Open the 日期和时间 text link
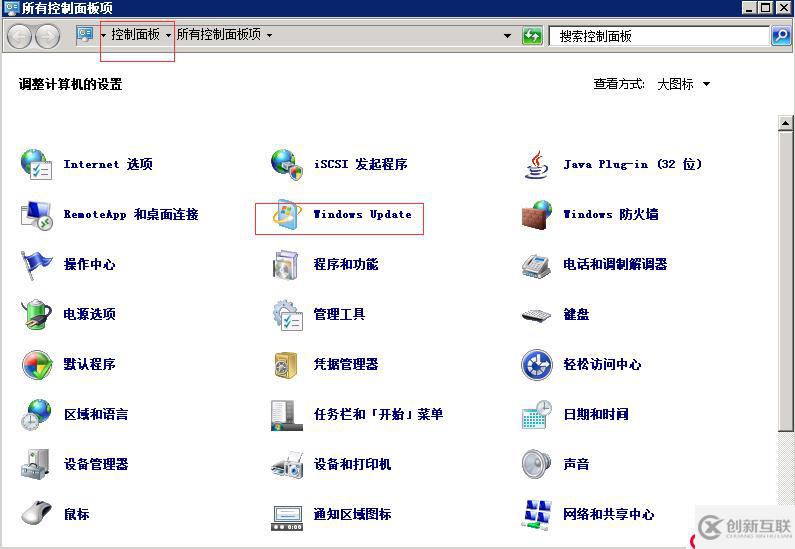 point(596,414)
